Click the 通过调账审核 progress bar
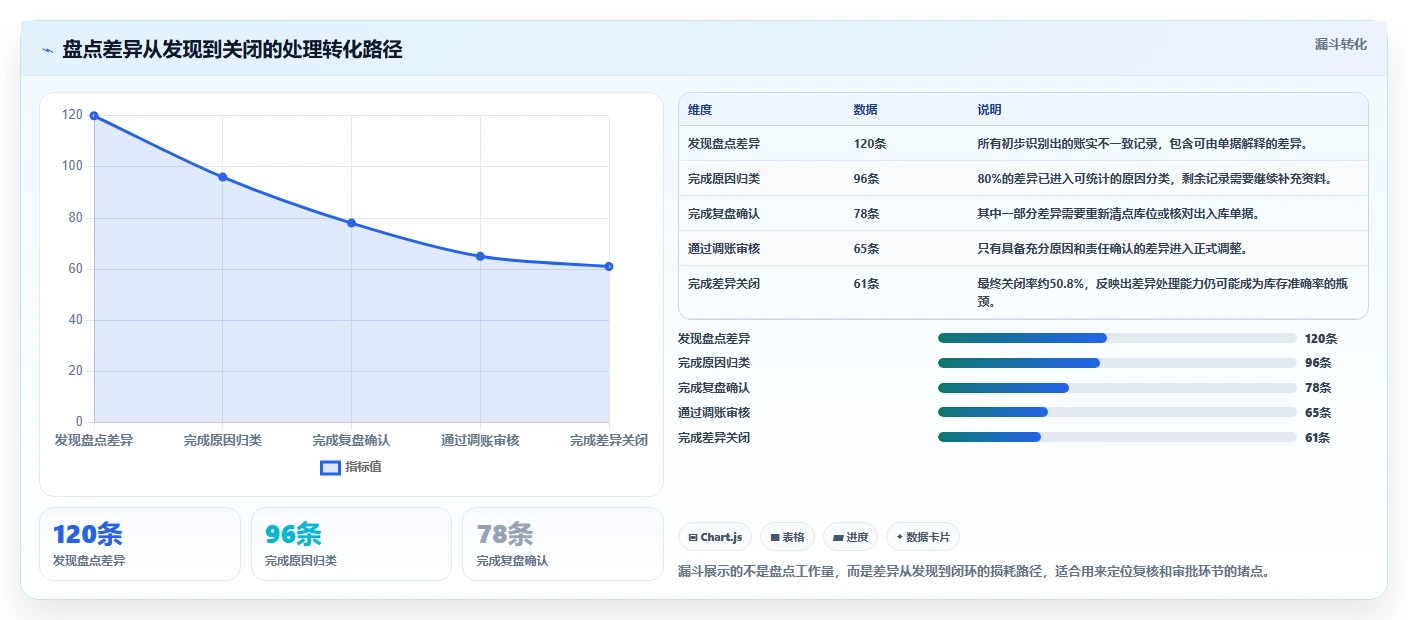Viewport: 1408px width, 620px height. pos(1117,412)
